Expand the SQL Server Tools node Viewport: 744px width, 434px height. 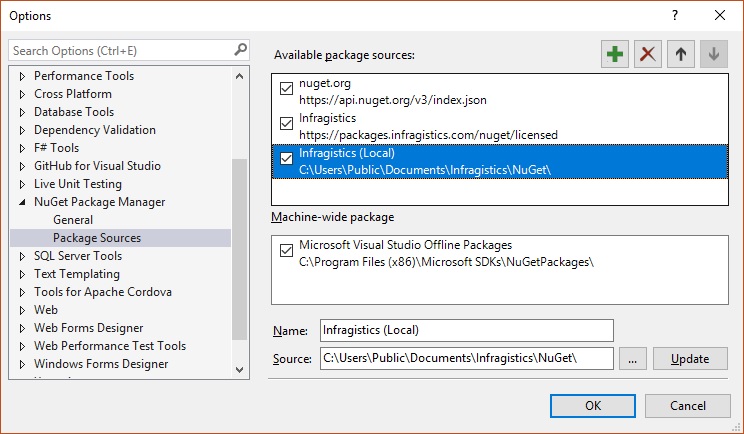coord(23,256)
